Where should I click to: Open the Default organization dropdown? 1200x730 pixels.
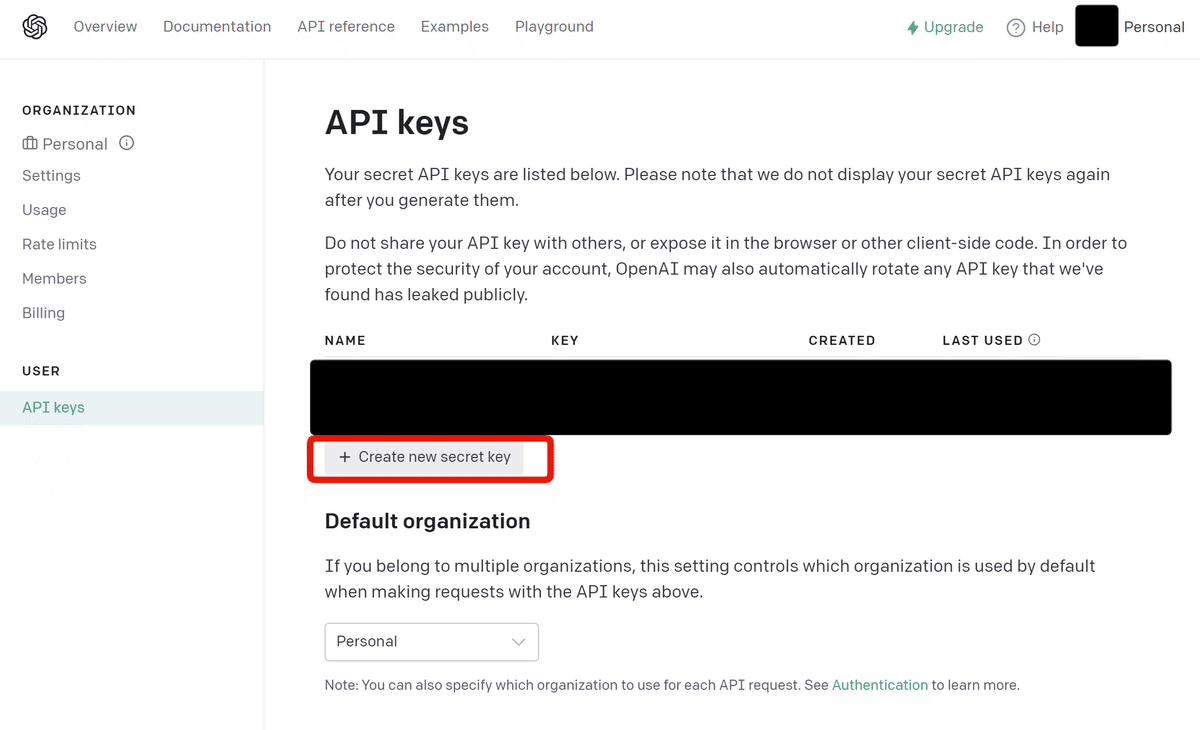point(432,642)
